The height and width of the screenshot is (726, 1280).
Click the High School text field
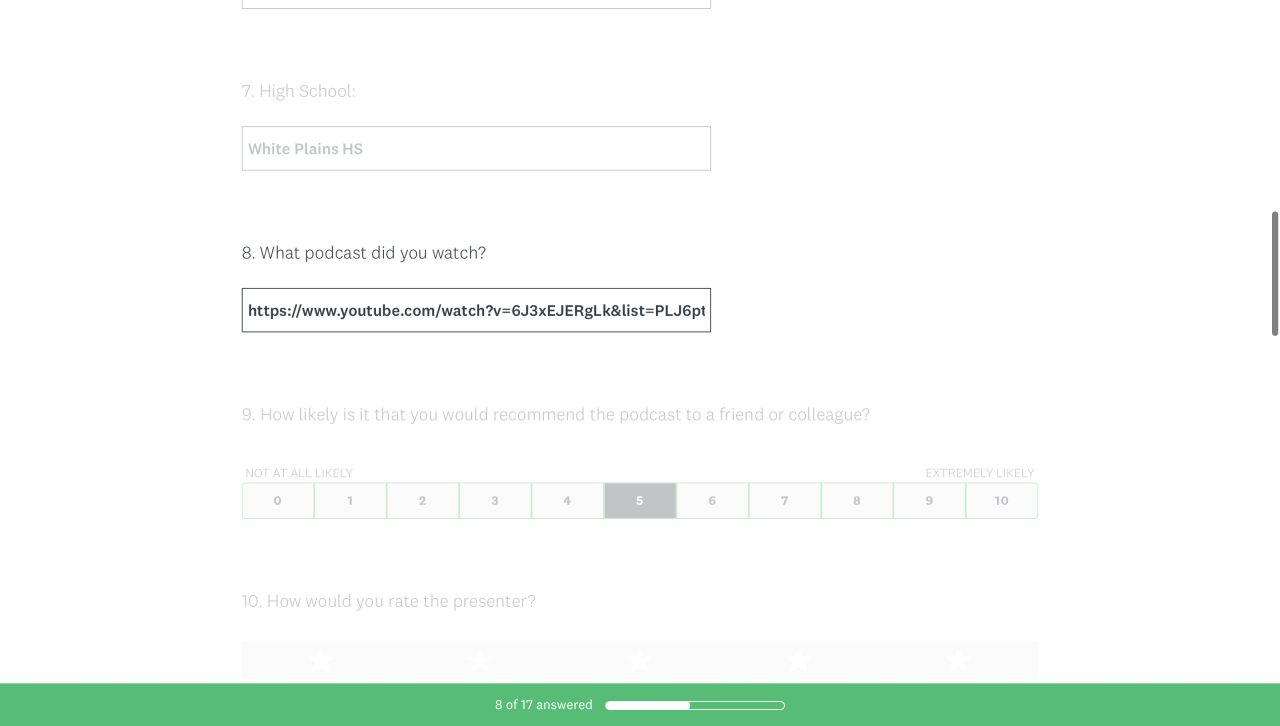(476, 149)
